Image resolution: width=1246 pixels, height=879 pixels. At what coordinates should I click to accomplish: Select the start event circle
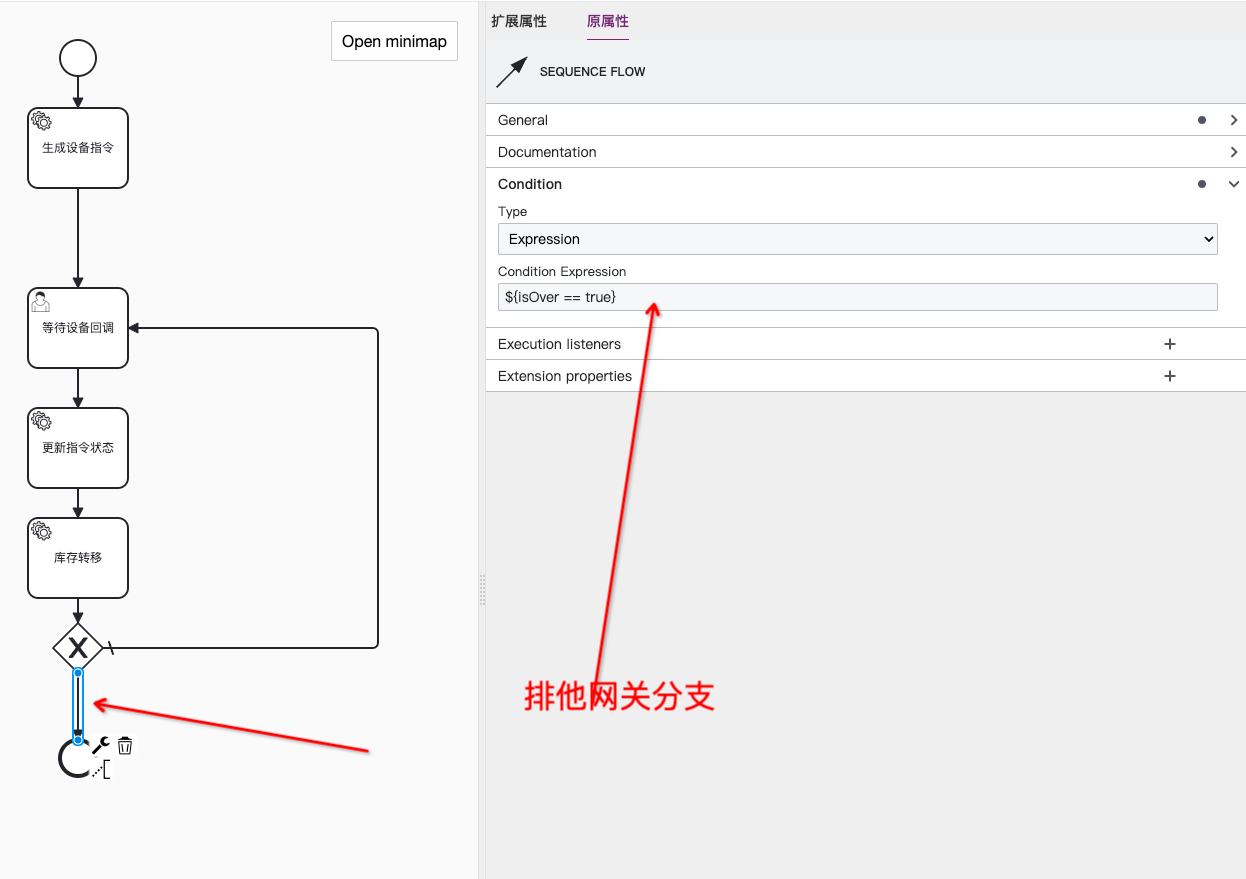tap(78, 58)
